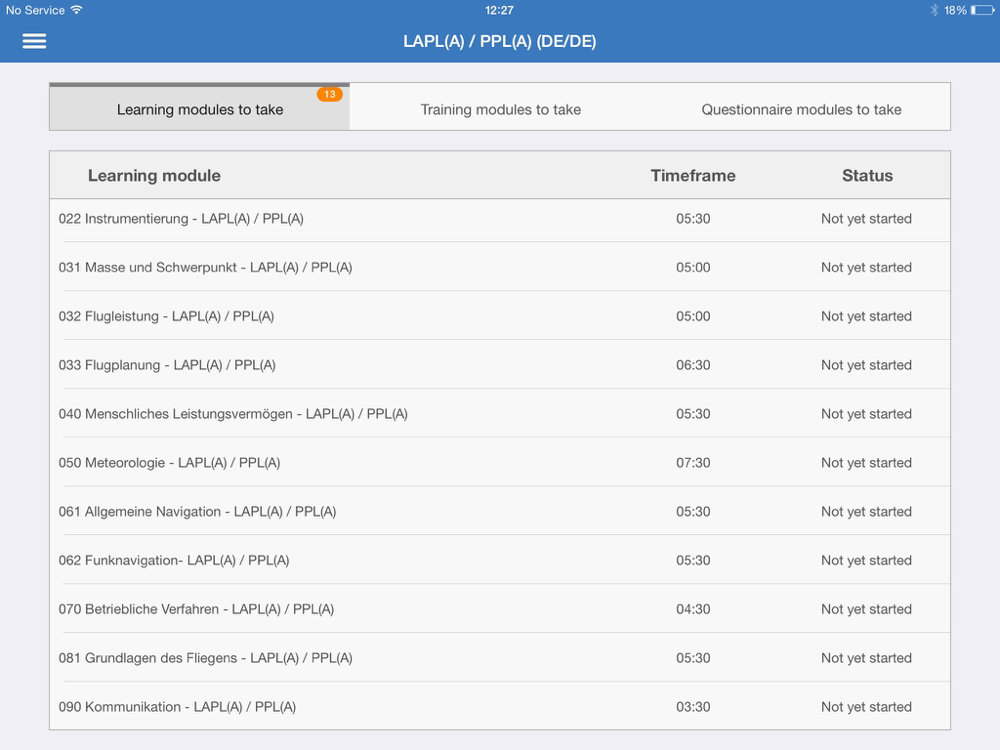Image resolution: width=1000 pixels, height=750 pixels.
Task: Click Not yet started status for 090 Kommunikation
Action: point(866,707)
